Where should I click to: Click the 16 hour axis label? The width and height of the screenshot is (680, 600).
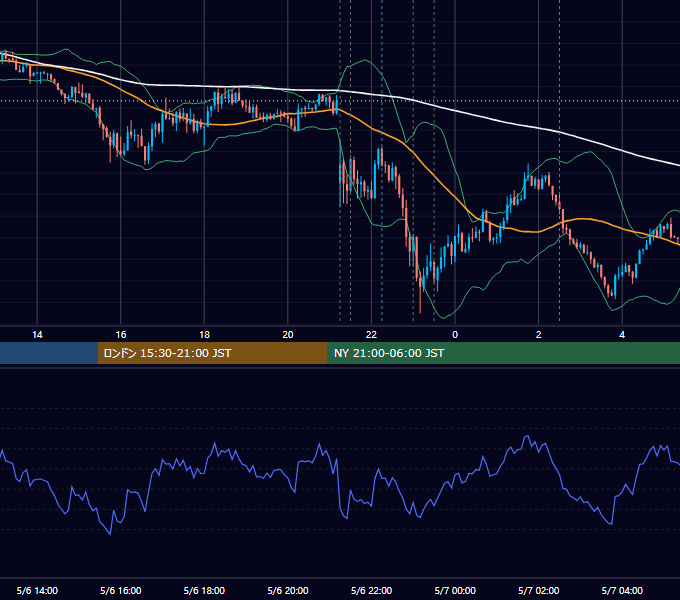tap(121, 335)
